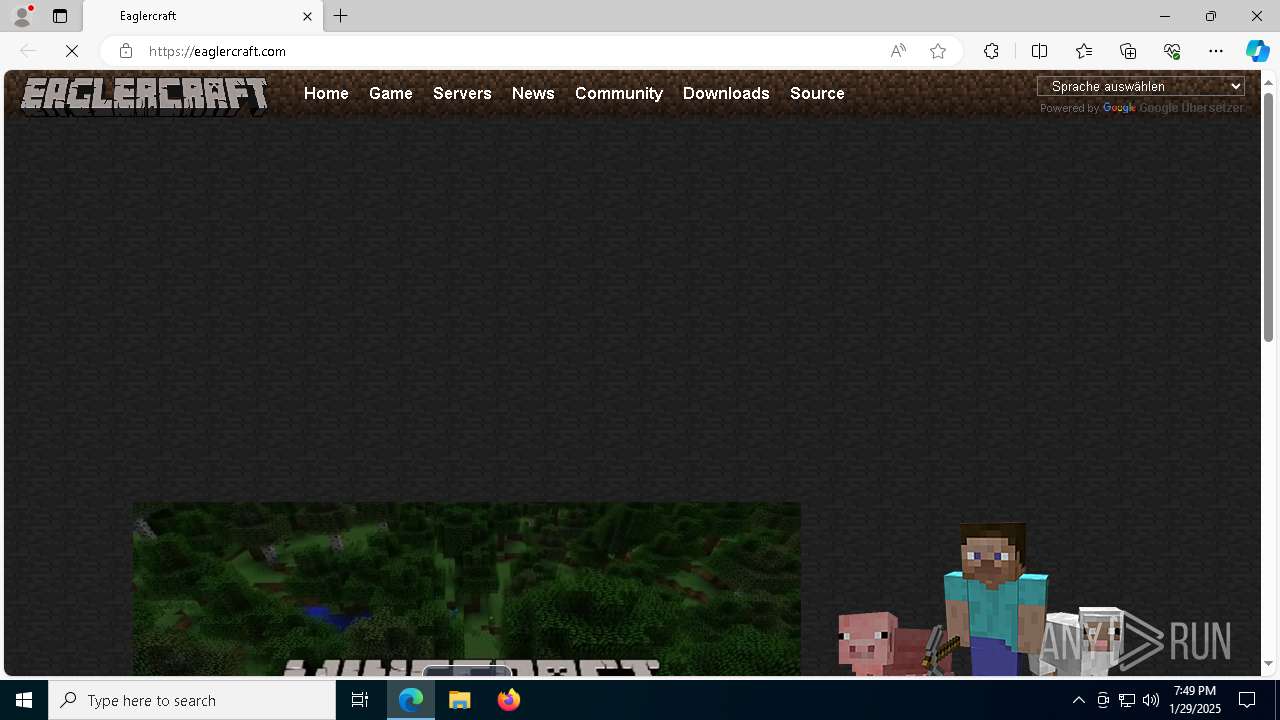
Task: Open the Favorites list
Action: (1083, 51)
